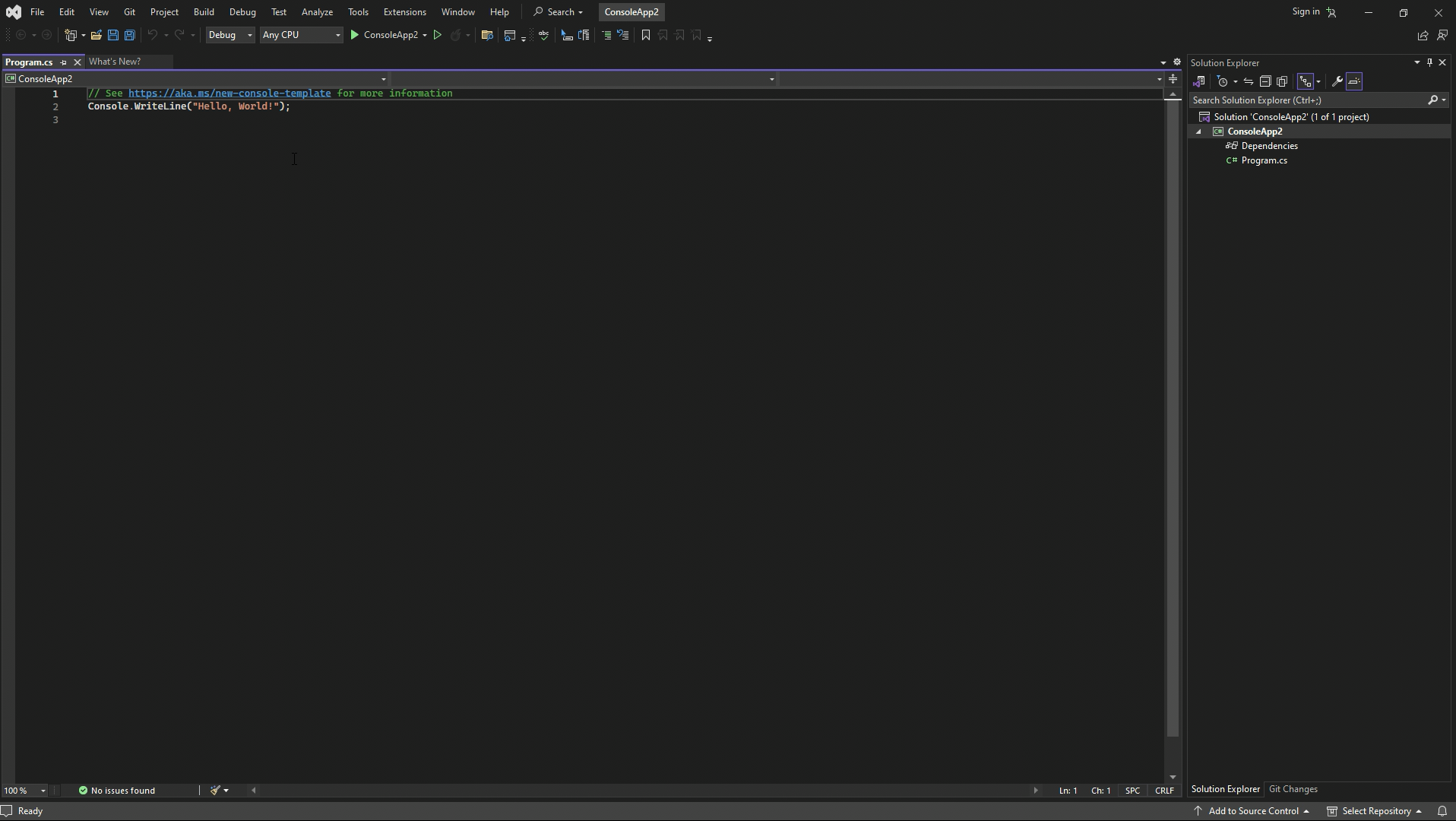Click the Live Share icon at top right

[1423, 35]
